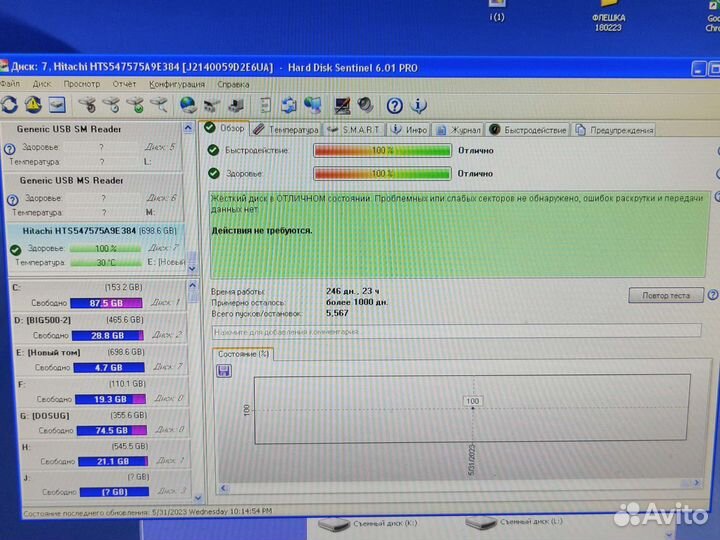The width and height of the screenshot is (720, 540).
Task: Open the Справка menu
Action: tap(233, 84)
